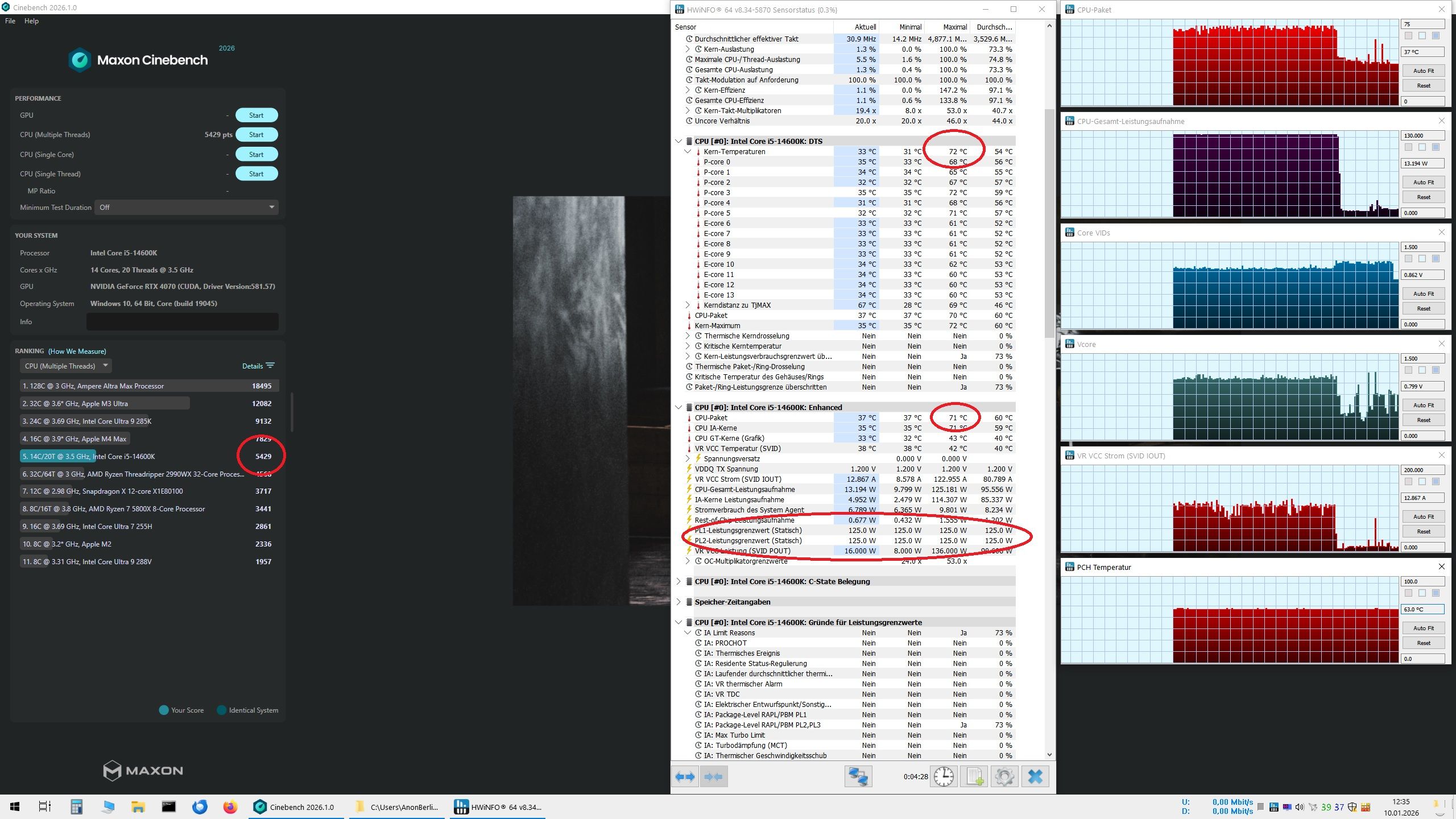Click the Details filter icon in Ranking
This screenshot has width=1456, height=819.
pos(270,366)
